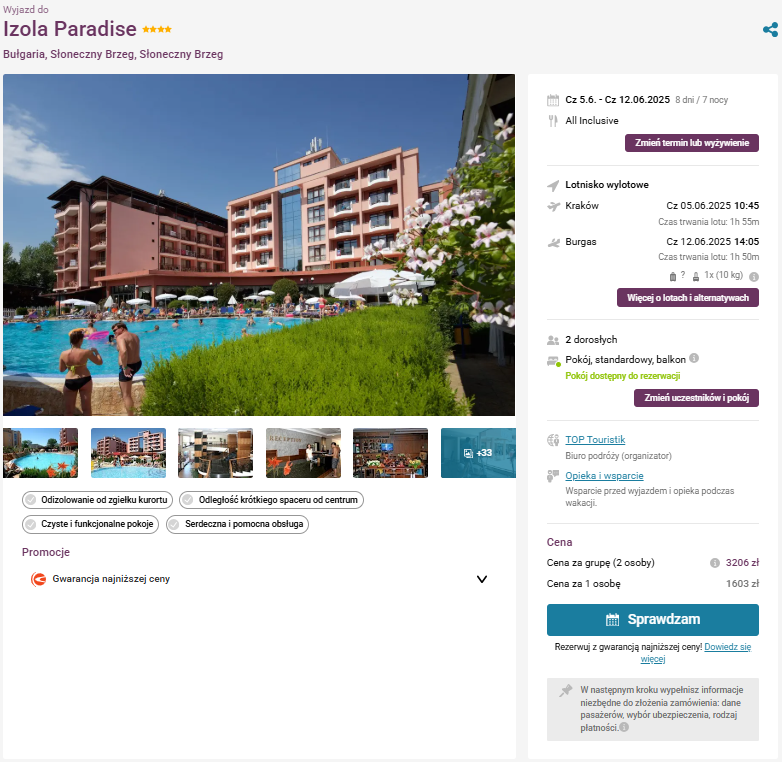Select the reception photo thumbnail
Image resolution: width=782 pixels, height=762 pixels.
tap(303, 453)
